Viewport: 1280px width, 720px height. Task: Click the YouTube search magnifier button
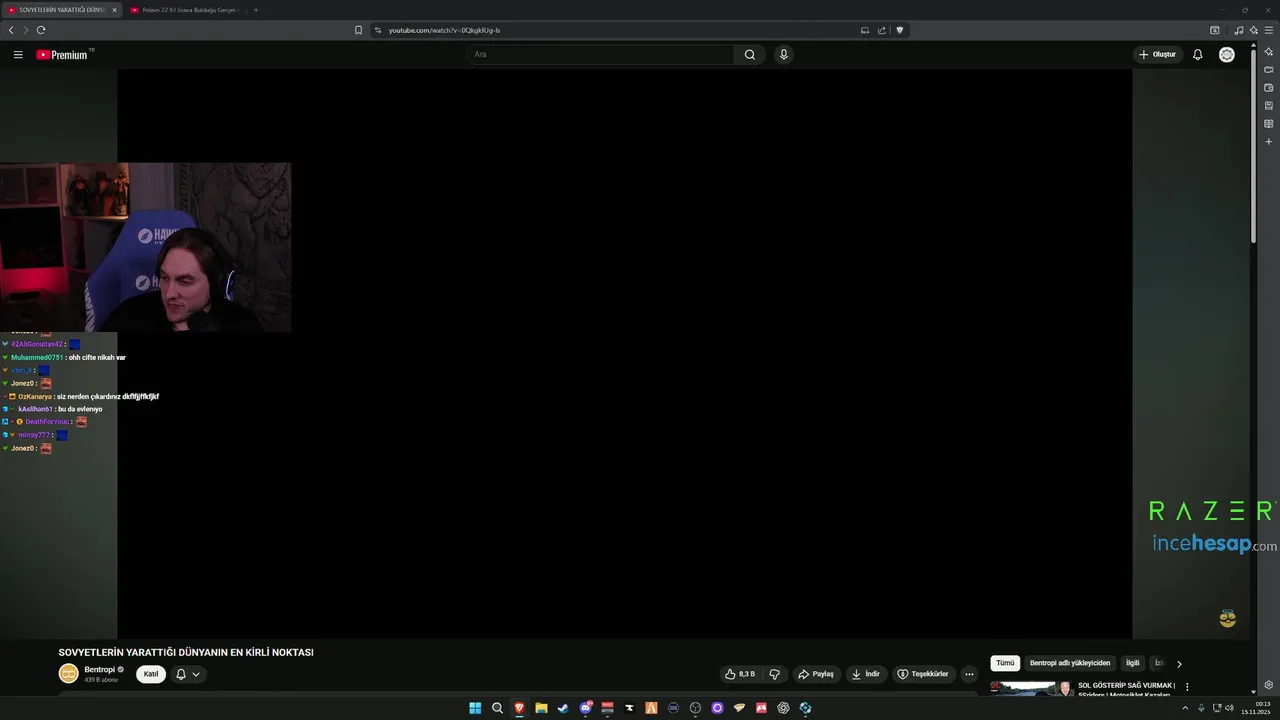coord(750,54)
